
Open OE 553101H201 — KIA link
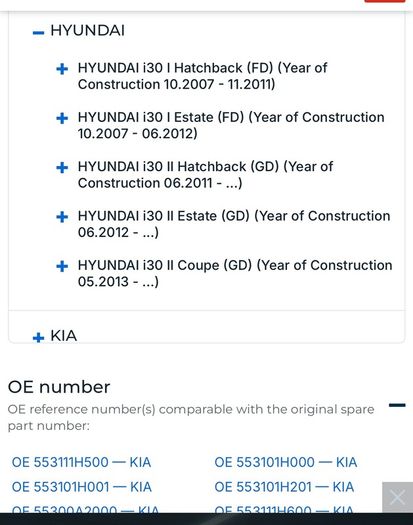(x=284, y=487)
